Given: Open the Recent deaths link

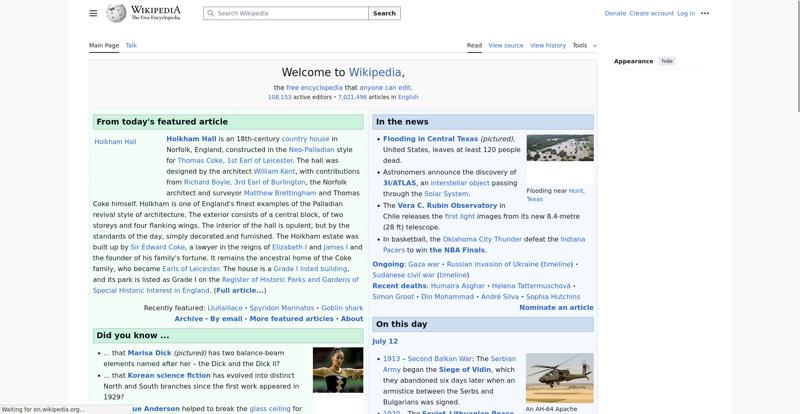Looking at the screenshot, I should (x=400, y=286).
